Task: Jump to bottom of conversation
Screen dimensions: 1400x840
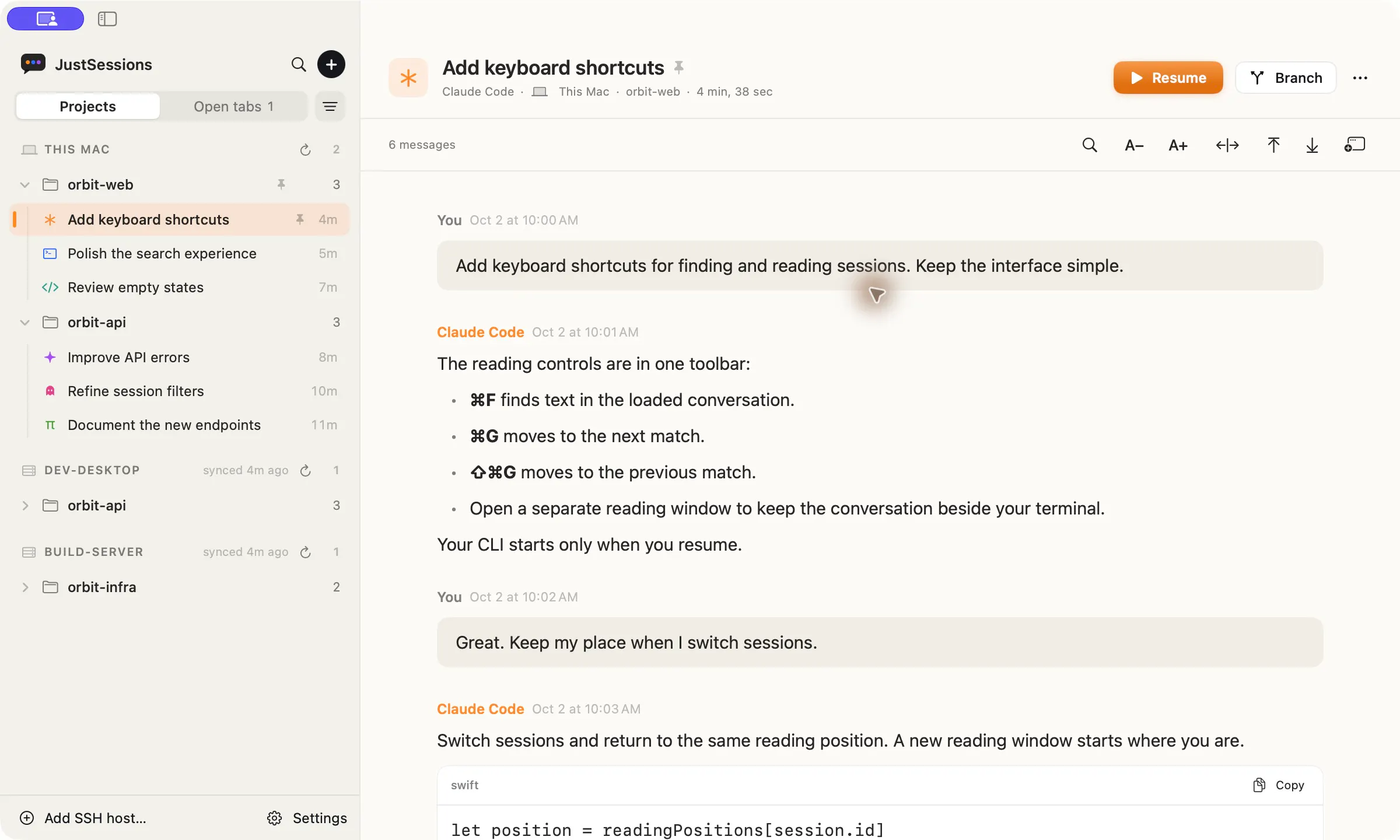Action: coord(1312,145)
